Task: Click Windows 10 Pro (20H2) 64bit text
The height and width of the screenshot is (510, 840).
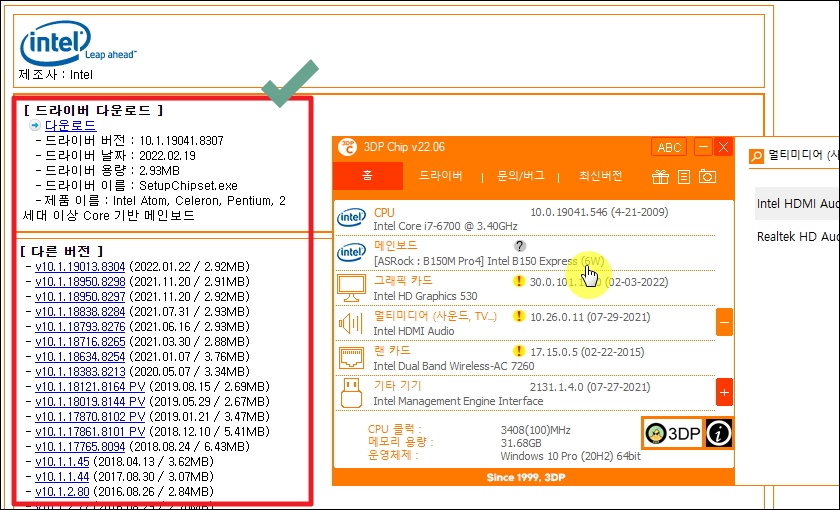Action: 570,456
